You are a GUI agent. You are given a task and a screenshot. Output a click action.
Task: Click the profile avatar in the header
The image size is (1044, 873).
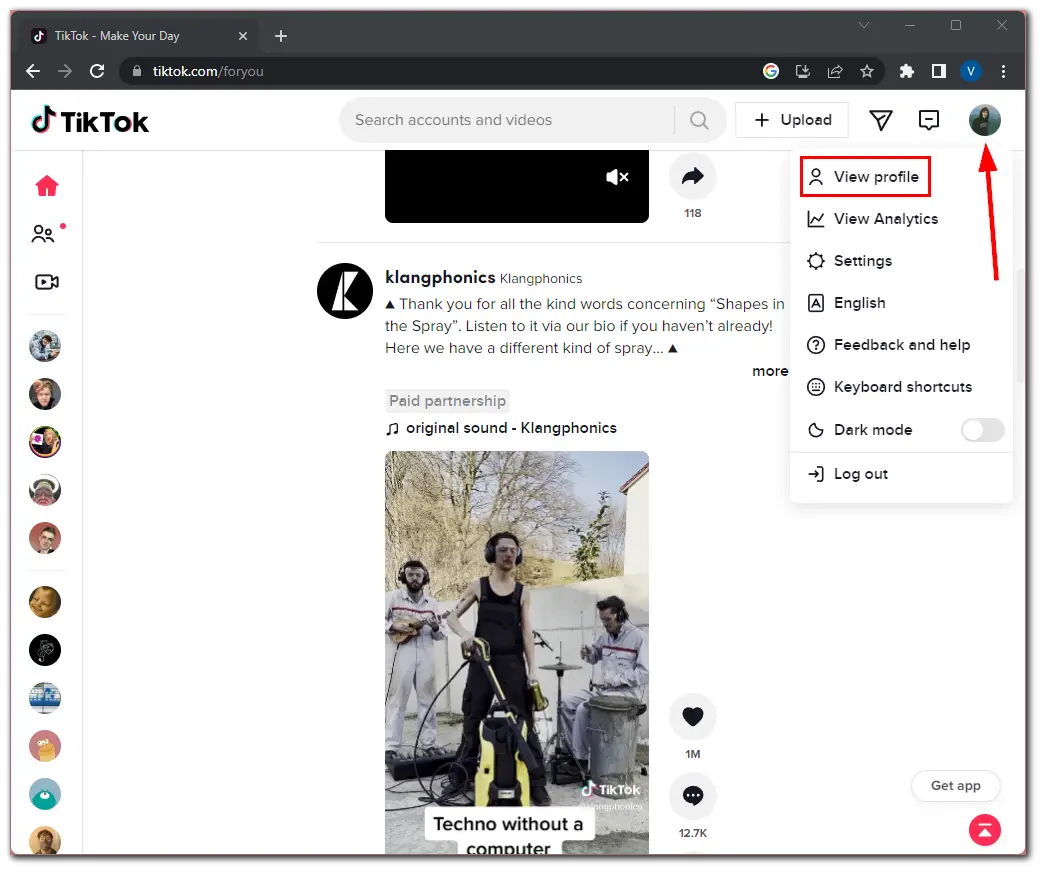(x=984, y=121)
